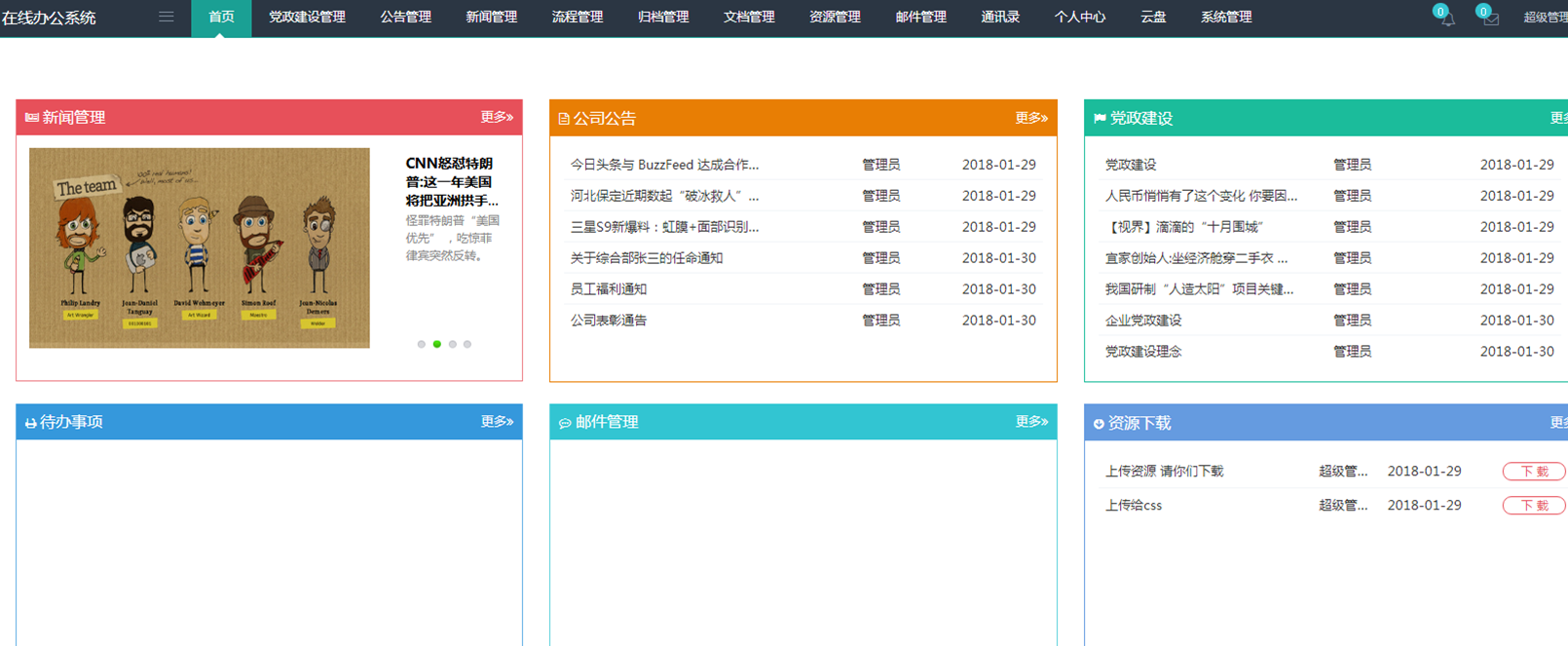Open 公司表彰通告 announcement
Screen dimensions: 1568x646
click(x=609, y=321)
